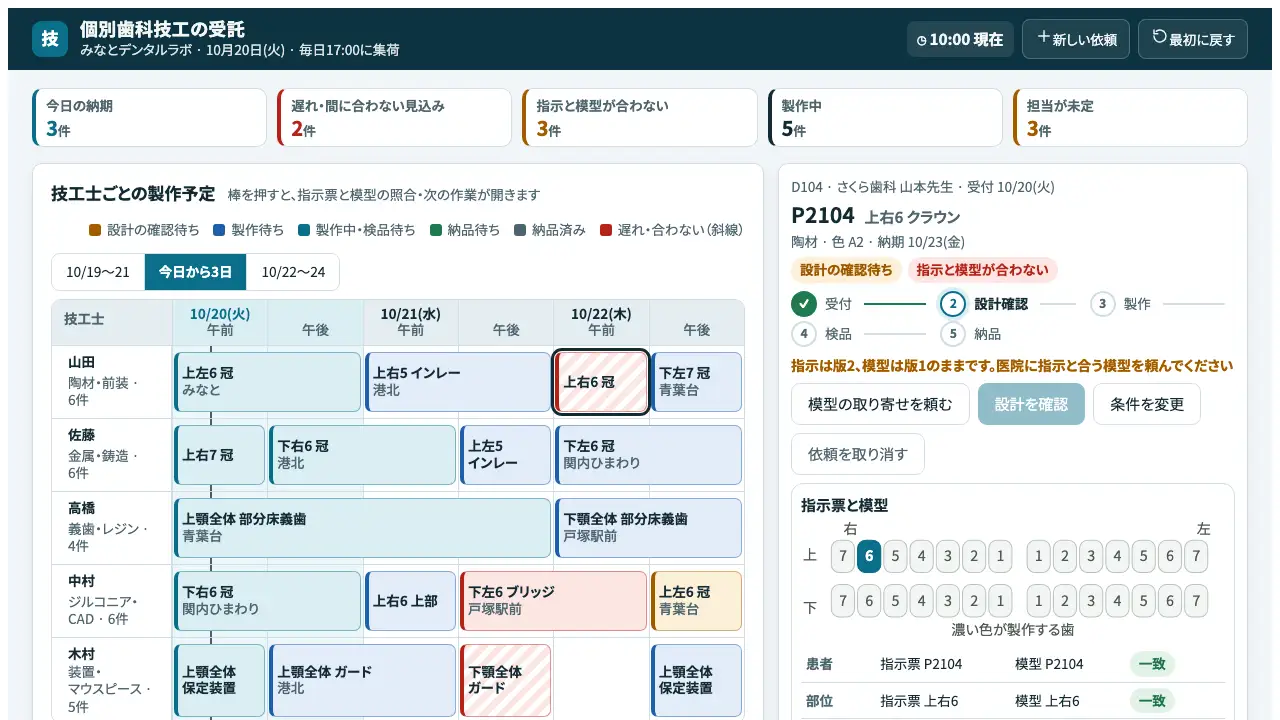Open the 今日の納期 summary card
This screenshot has width=1280, height=720.
[x=150, y=118]
